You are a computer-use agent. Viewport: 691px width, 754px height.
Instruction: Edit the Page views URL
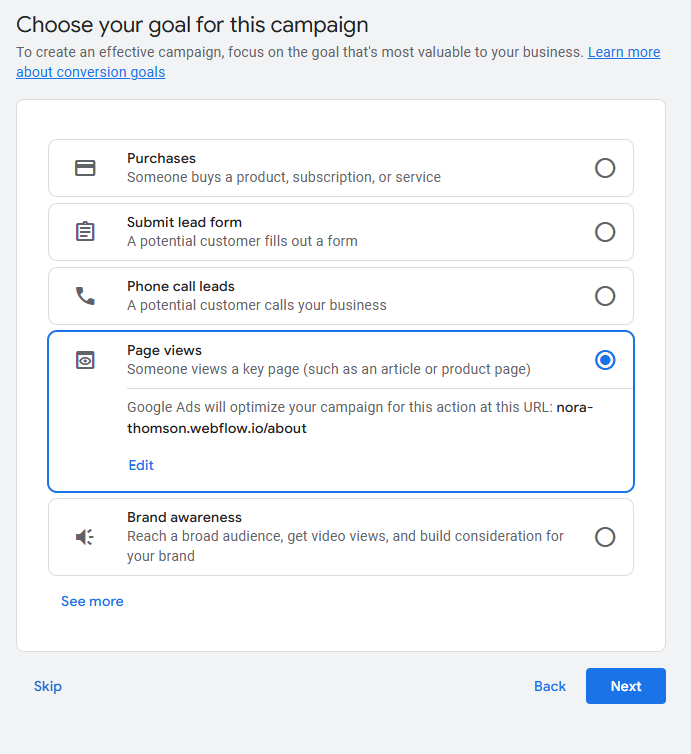141,465
